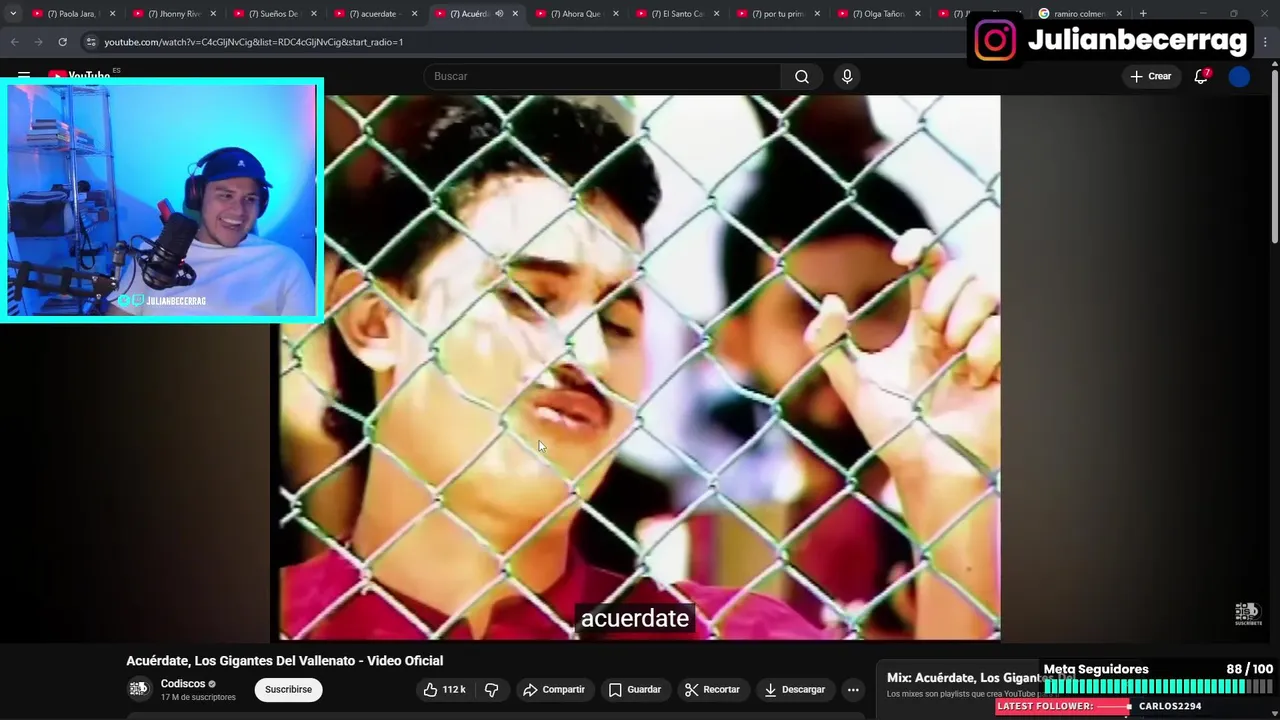Dislike the video
Image resolution: width=1280 pixels, height=720 pixels.
492,689
